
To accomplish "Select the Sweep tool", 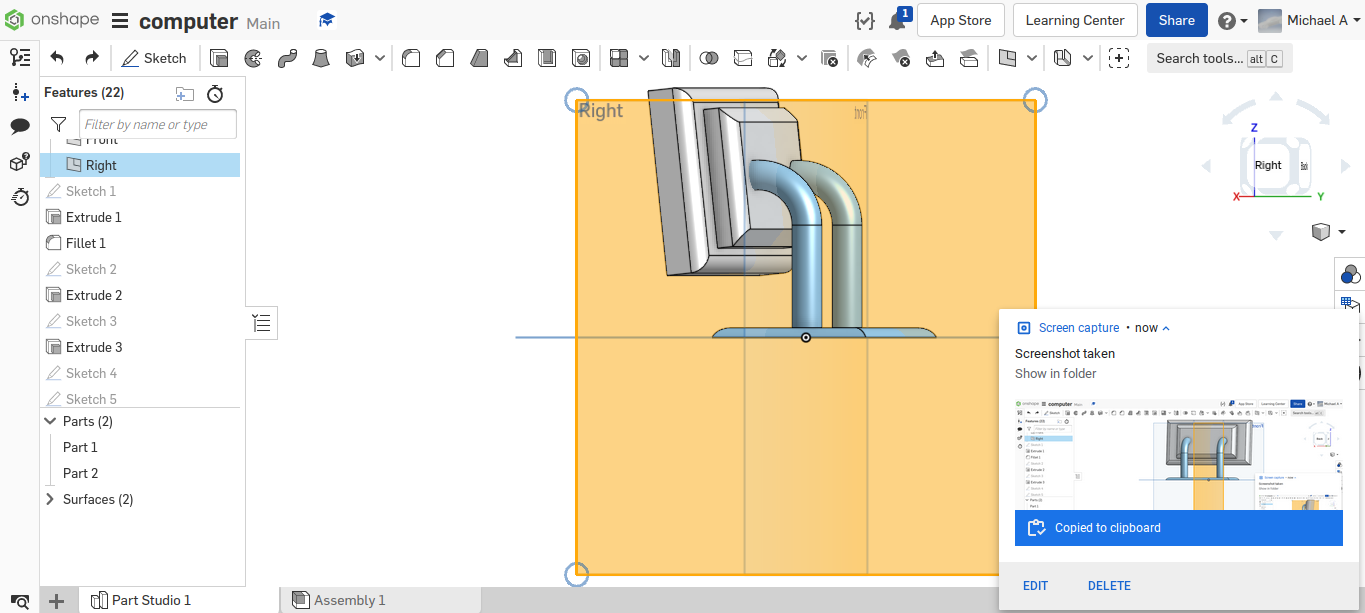I will click(287, 58).
